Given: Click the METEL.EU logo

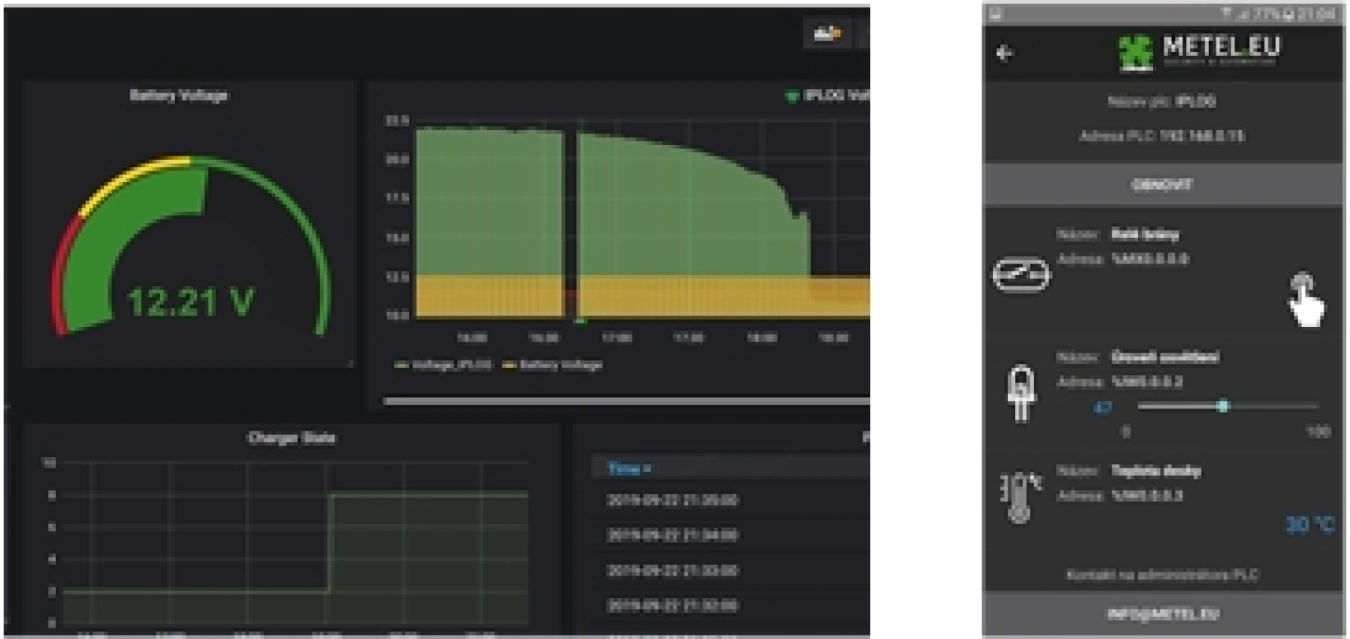Looking at the screenshot, I should pyautogui.click(x=1198, y=53).
